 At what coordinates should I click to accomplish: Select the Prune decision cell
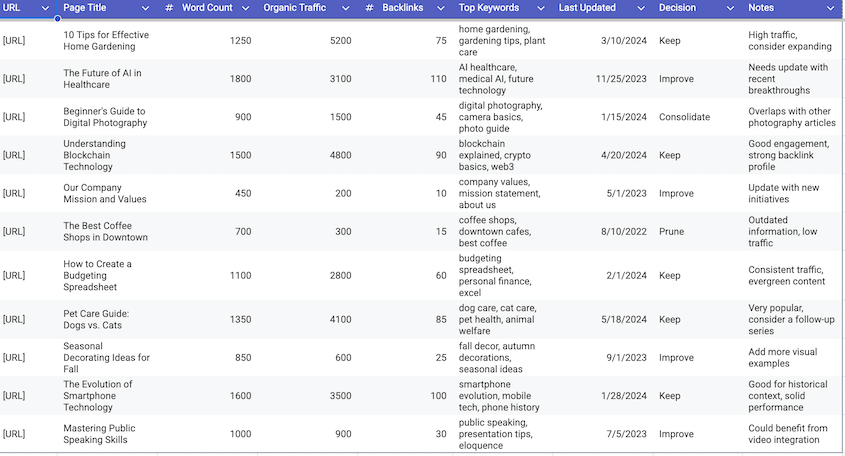pos(672,231)
